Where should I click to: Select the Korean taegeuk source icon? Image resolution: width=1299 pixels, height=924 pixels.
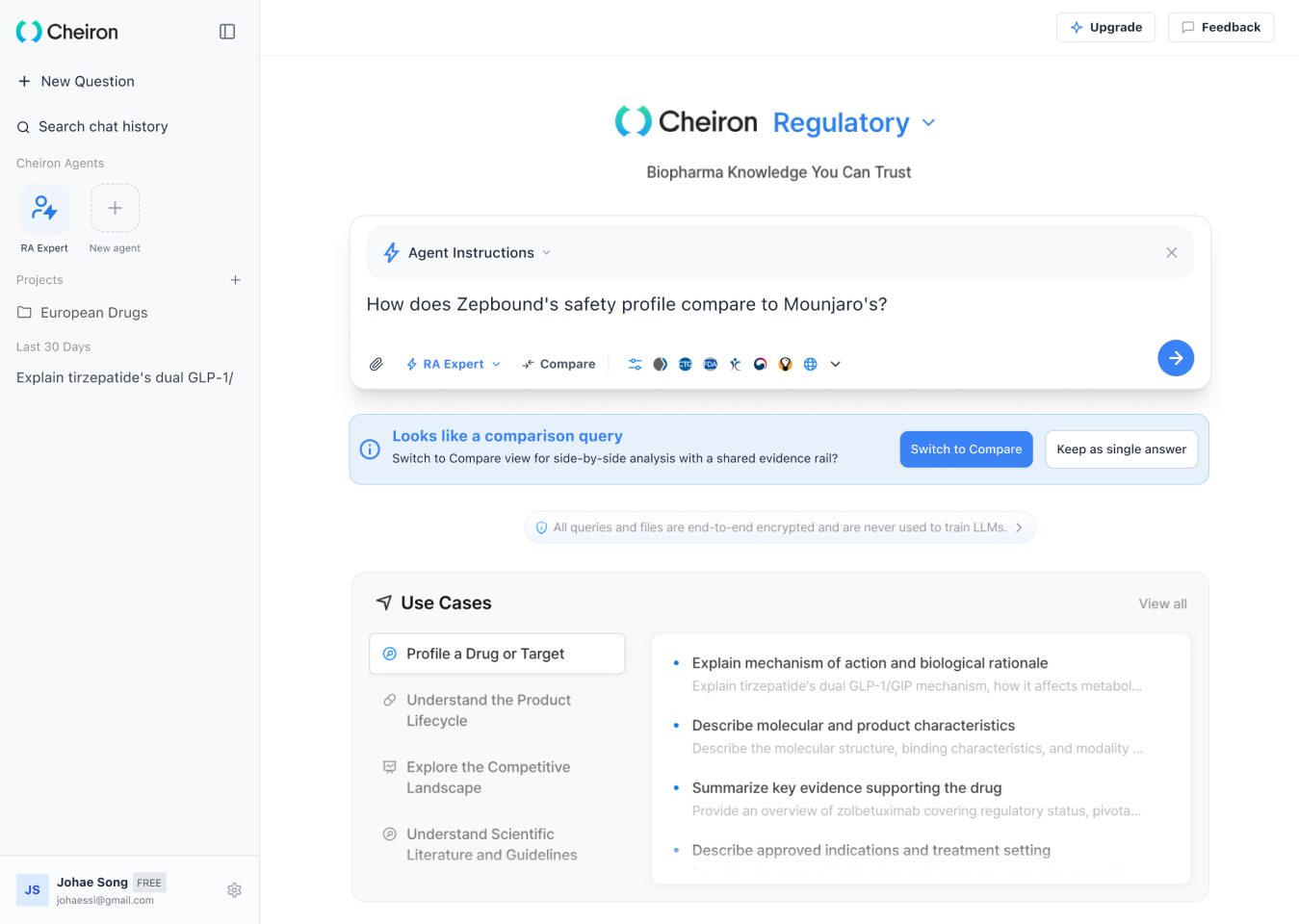(x=761, y=364)
